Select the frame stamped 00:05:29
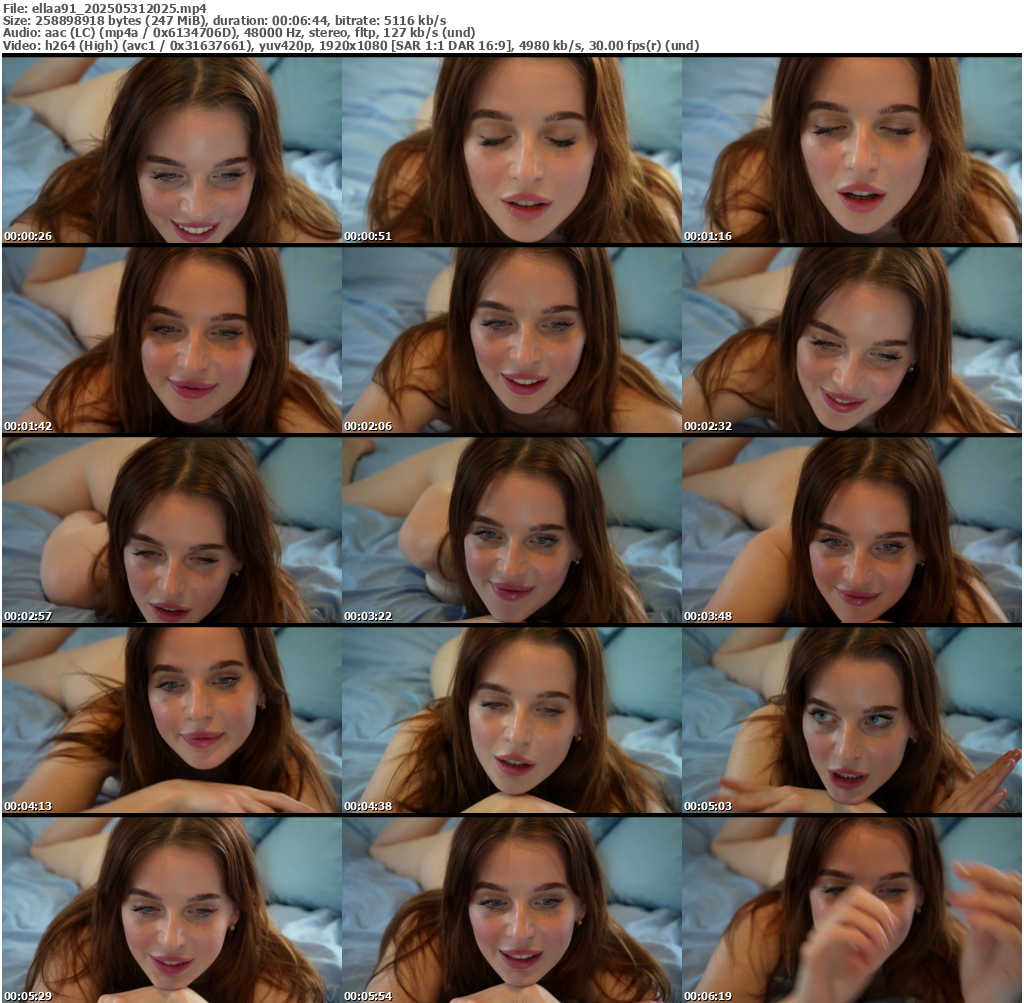Image resolution: width=1024 pixels, height=1003 pixels. (x=172, y=910)
